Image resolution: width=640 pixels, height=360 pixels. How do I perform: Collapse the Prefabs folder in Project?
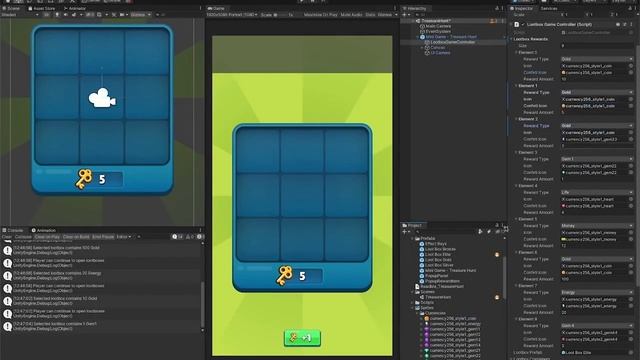(x=412, y=238)
